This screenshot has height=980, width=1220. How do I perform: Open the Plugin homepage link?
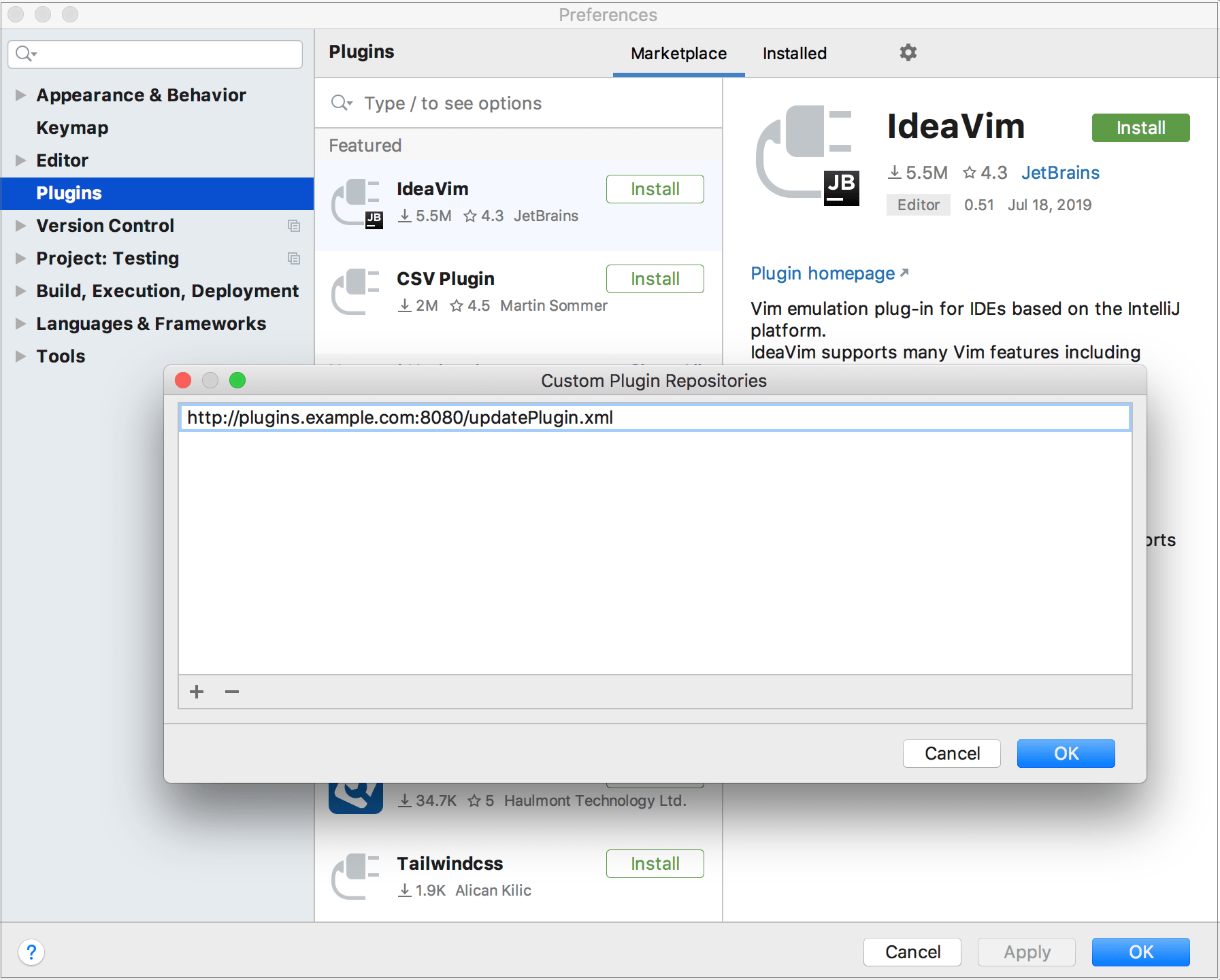coord(823,273)
